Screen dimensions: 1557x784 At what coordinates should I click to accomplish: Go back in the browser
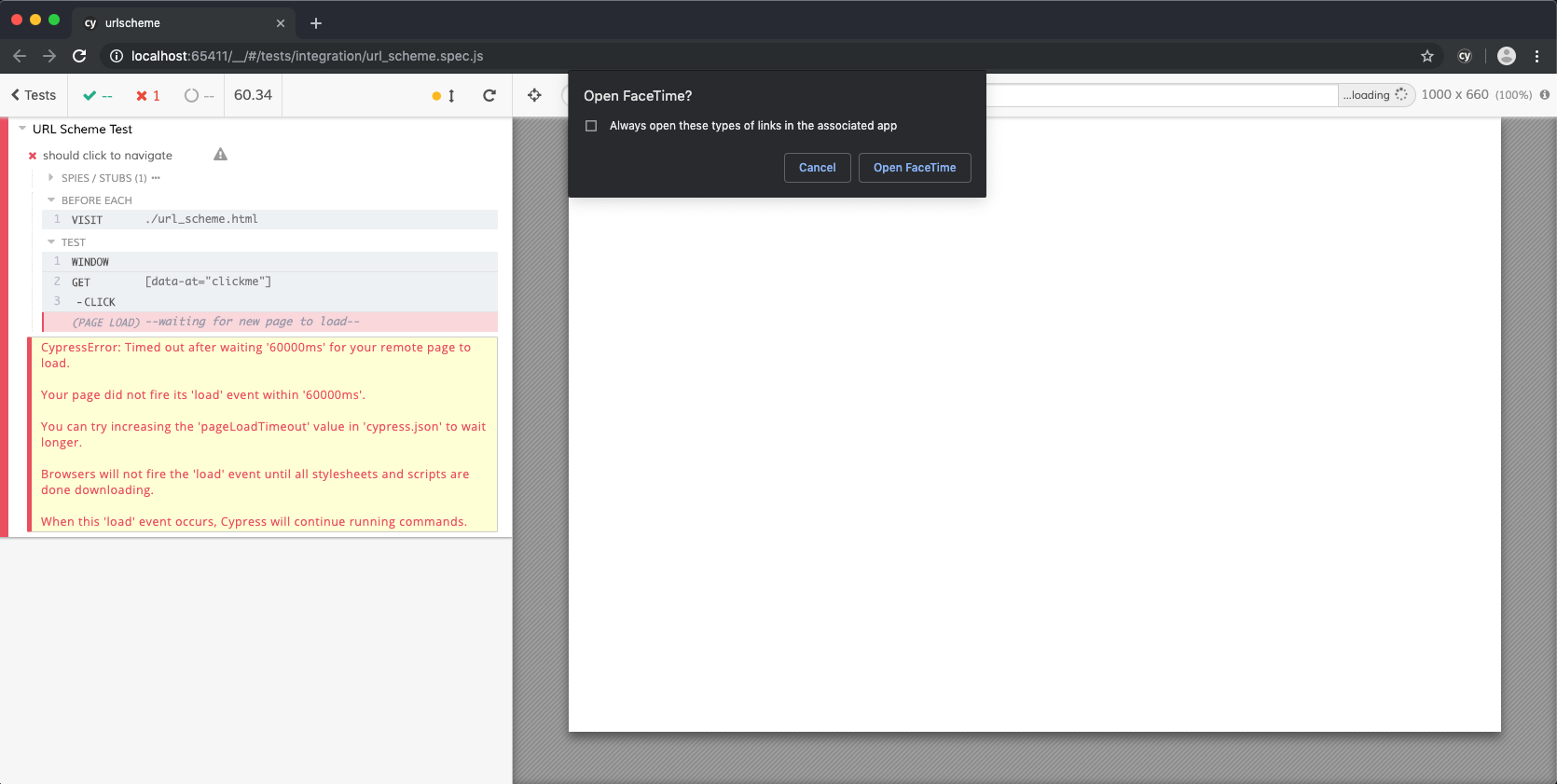click(x=20, y=56)
